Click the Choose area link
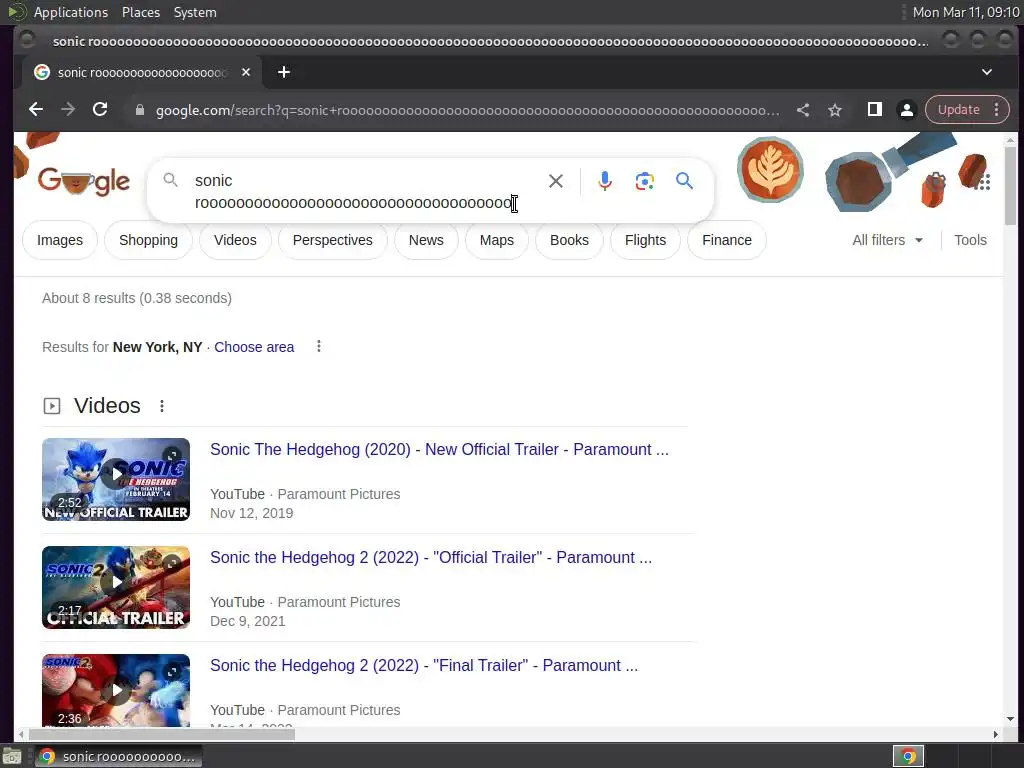Screen dimensions: 1024x768 [254, 347]
